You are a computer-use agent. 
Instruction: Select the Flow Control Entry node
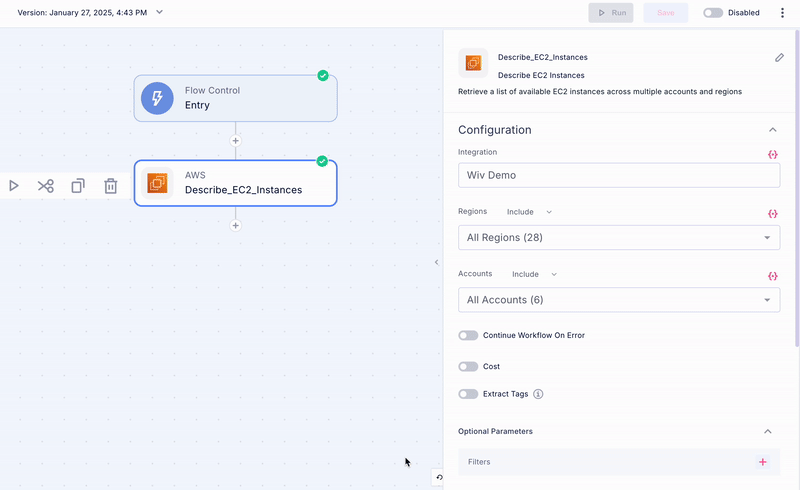236,98
